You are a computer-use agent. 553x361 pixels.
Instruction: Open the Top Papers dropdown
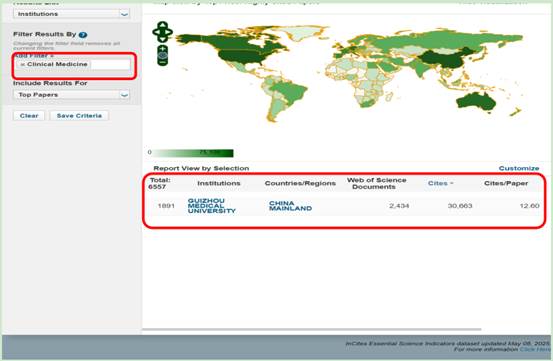point(72,94)
